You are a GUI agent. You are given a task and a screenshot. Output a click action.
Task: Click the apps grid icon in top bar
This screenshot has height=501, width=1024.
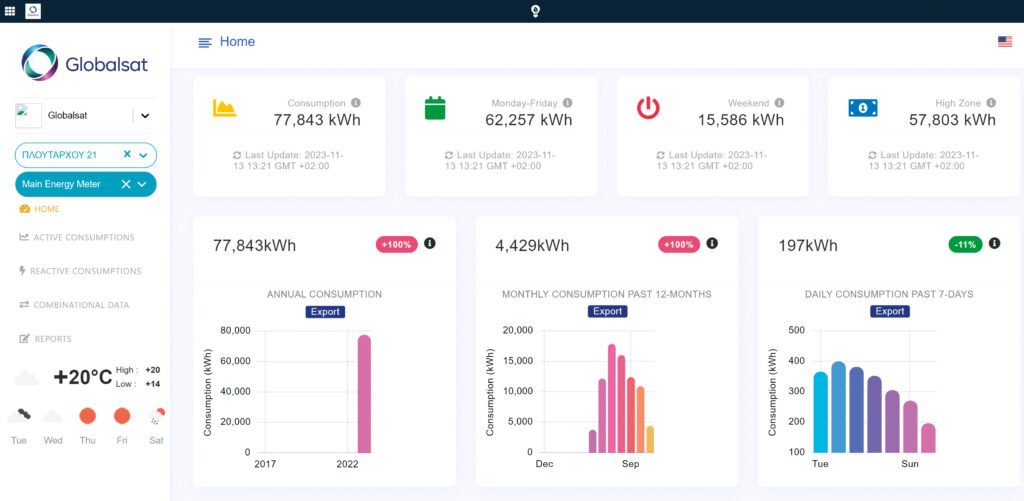point(10,10)
